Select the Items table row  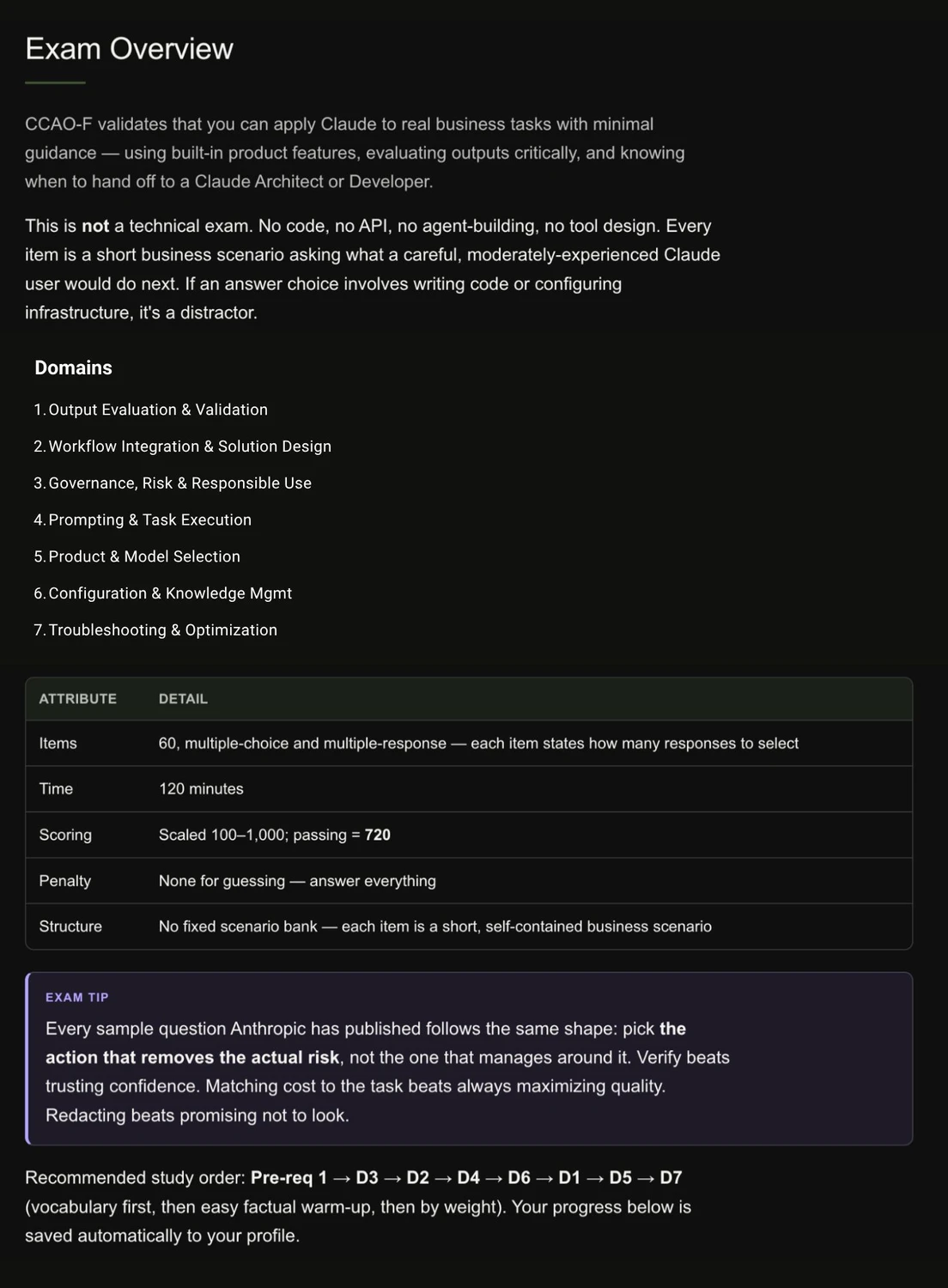pyautogui.click(x=469, y=744)
